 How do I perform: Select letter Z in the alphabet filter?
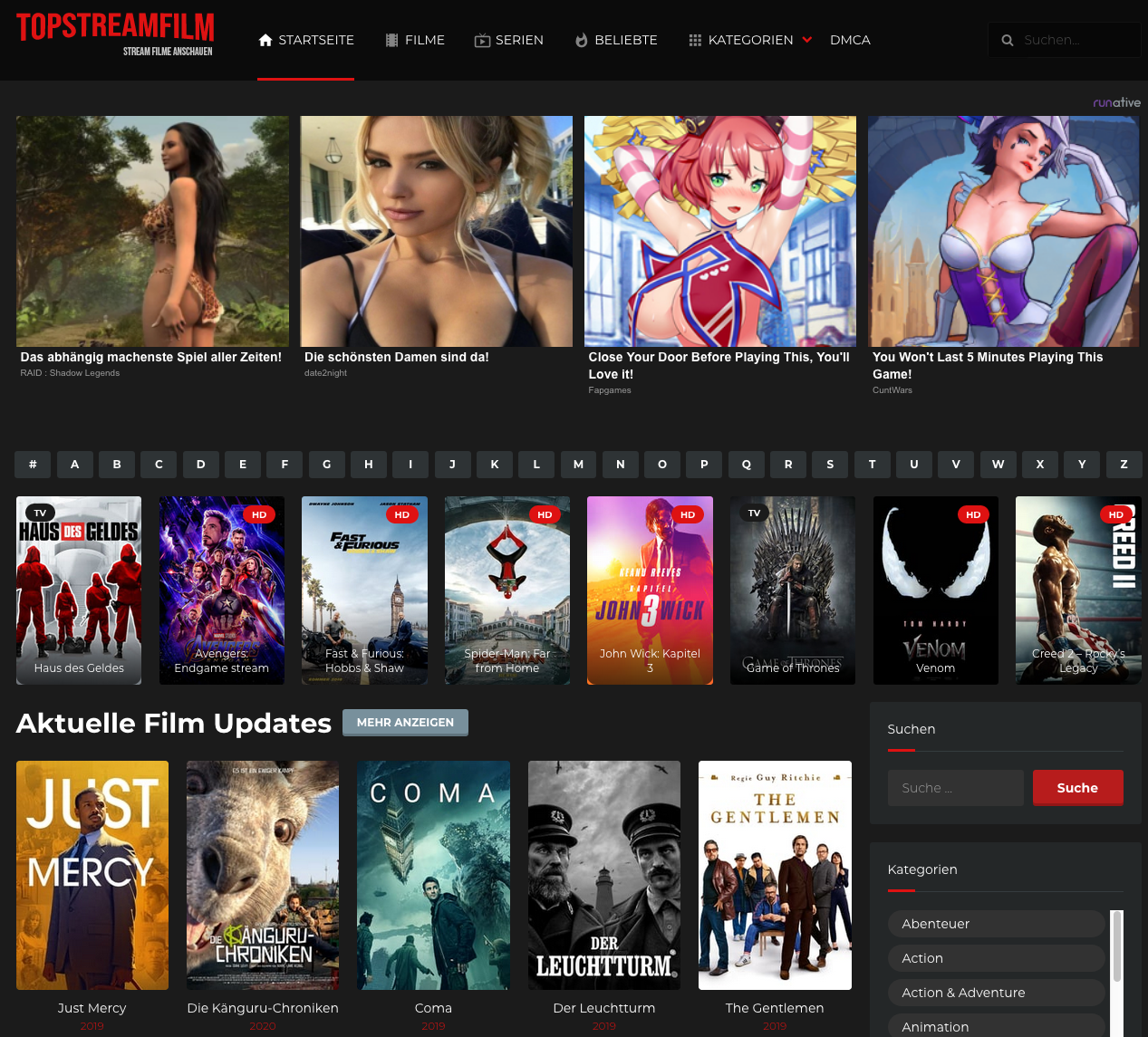point(1124,464)
